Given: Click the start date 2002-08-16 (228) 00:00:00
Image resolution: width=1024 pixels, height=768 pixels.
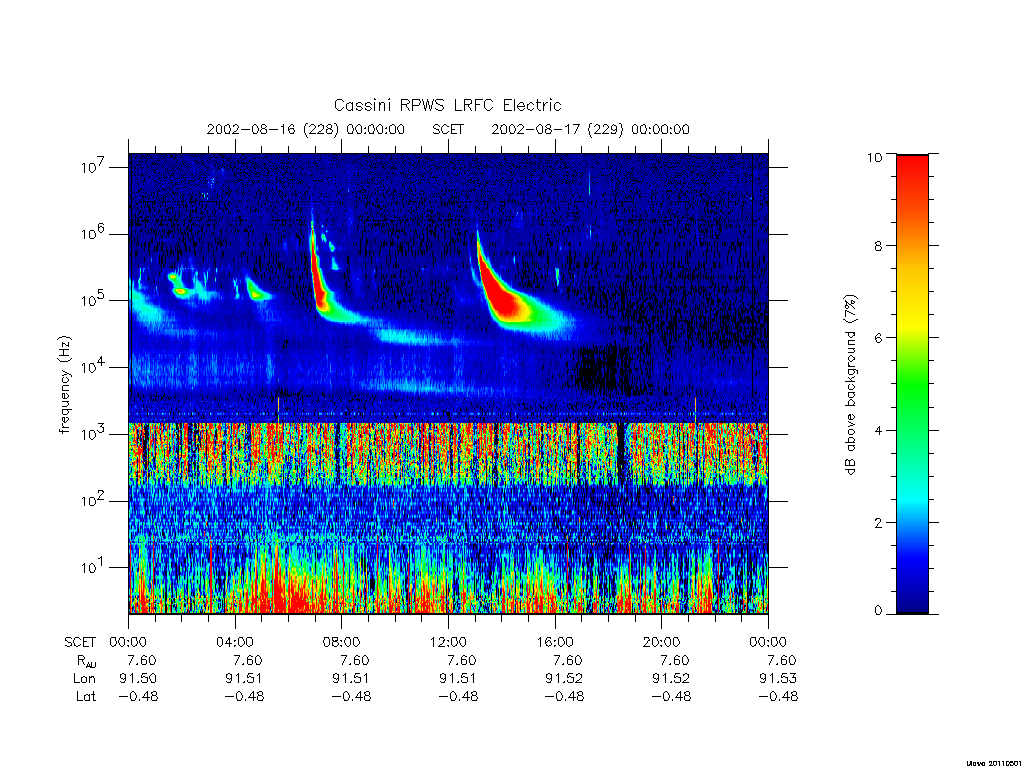Looking at the screenshot, I should [306, 129].
